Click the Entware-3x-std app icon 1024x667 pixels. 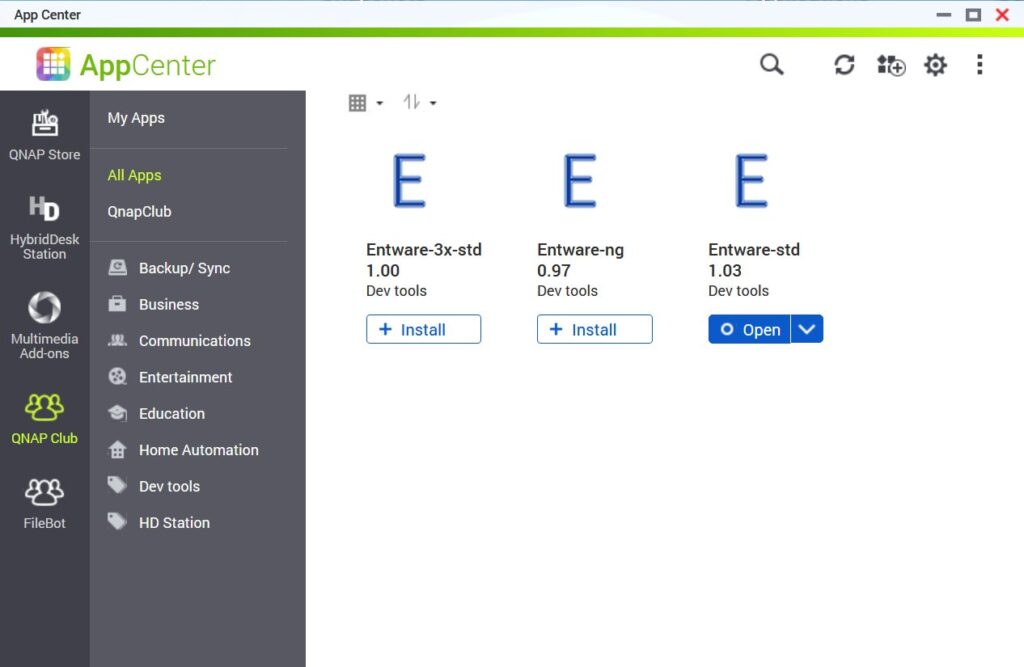[x=409, y=180]
